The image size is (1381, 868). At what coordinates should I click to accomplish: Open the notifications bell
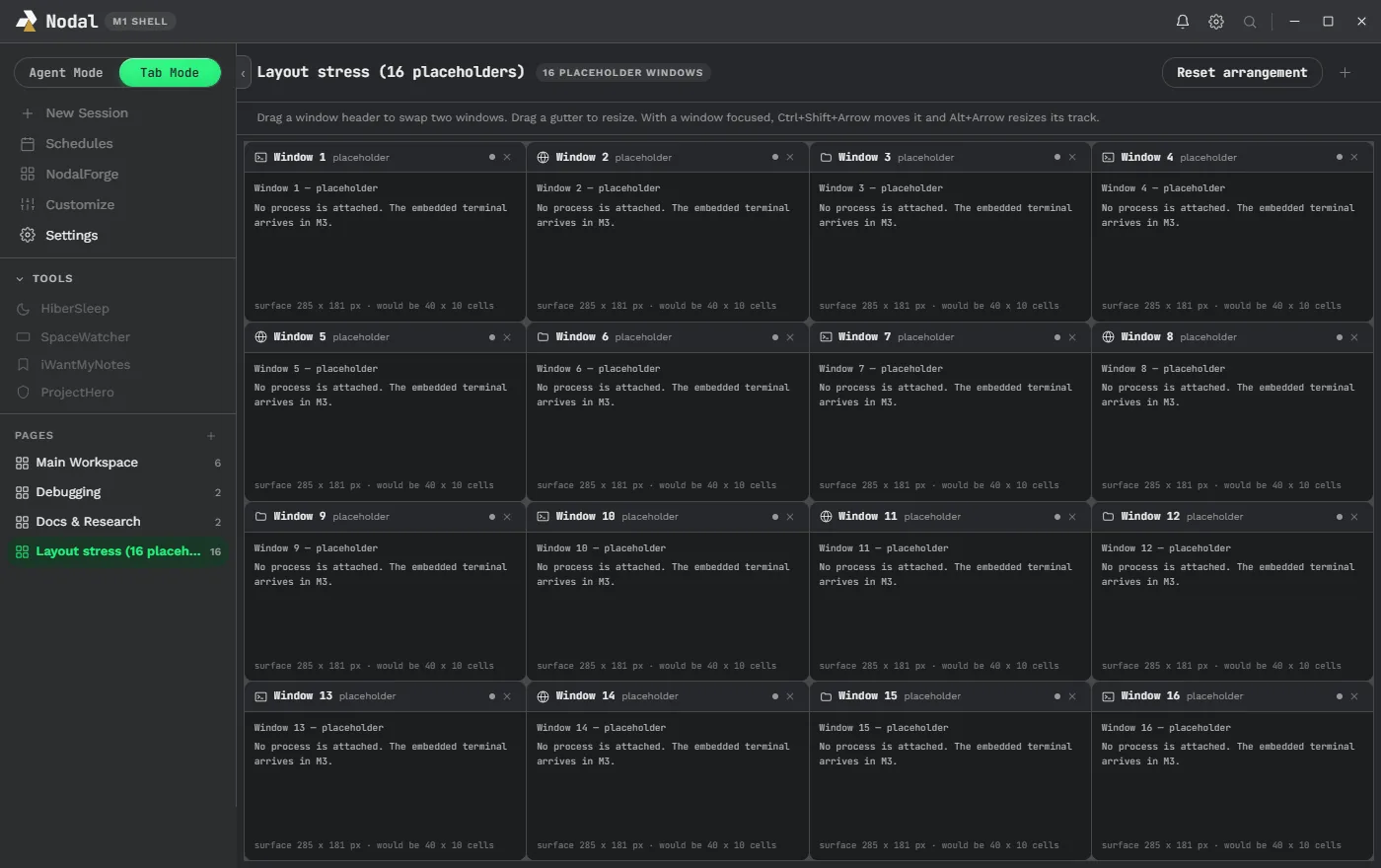pyautogui.click(x=1183, y=21)
